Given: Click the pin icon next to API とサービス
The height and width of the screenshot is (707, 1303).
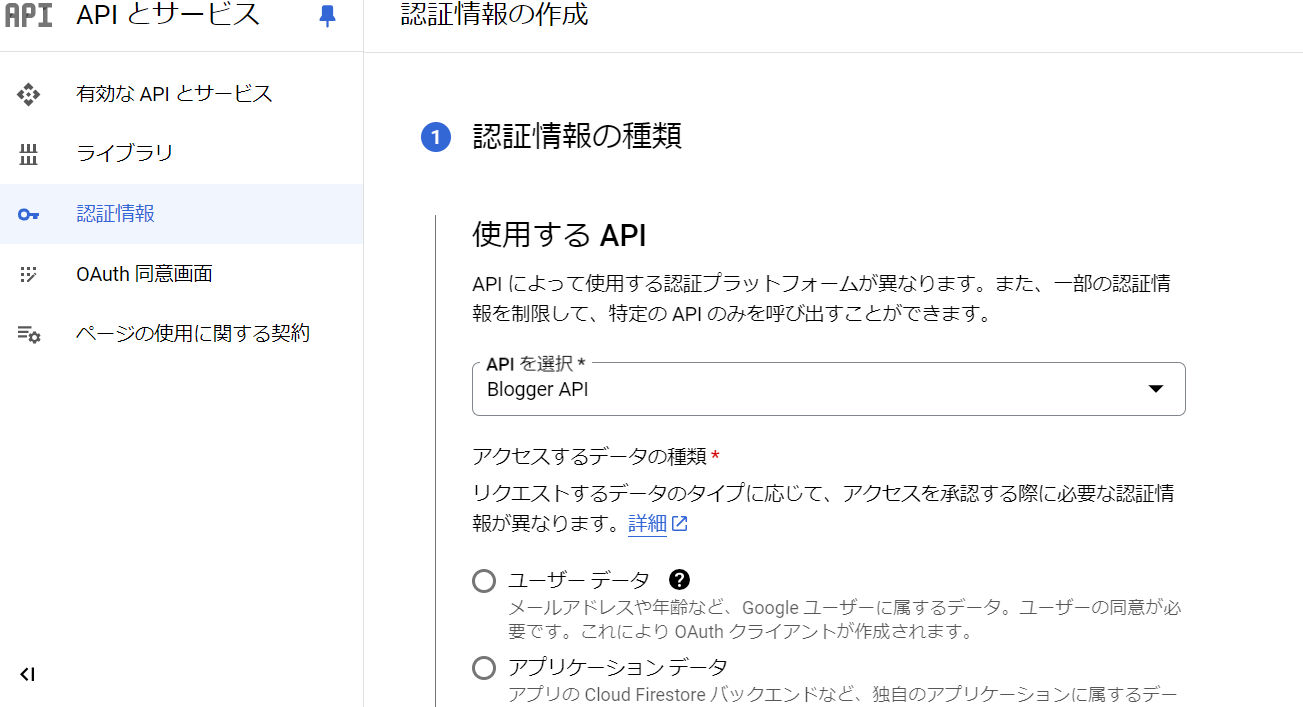Looking at the screenshot, I should (x=326, y=15).
